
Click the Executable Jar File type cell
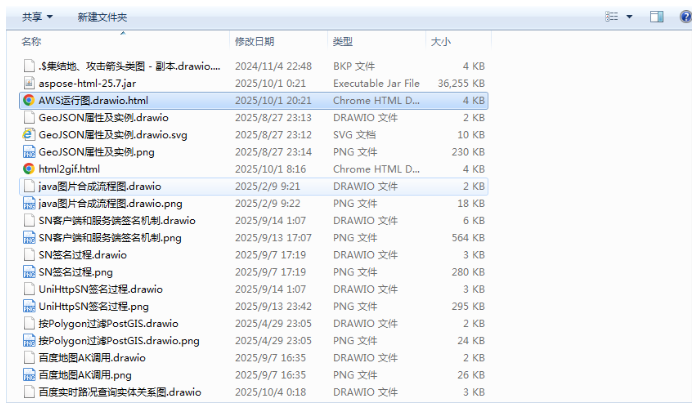click(376, 83)
